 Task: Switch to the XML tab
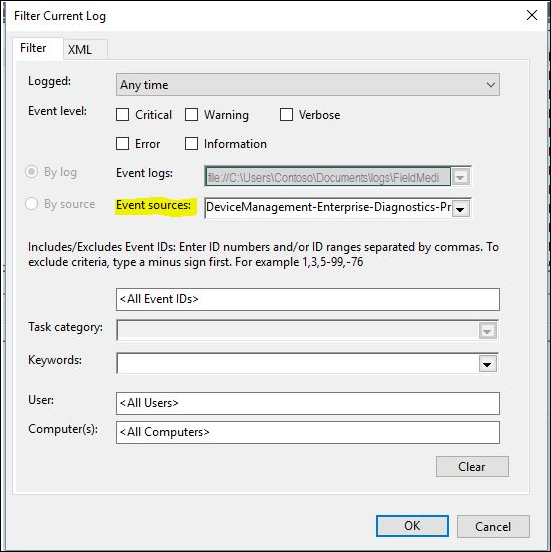point(85,49)
